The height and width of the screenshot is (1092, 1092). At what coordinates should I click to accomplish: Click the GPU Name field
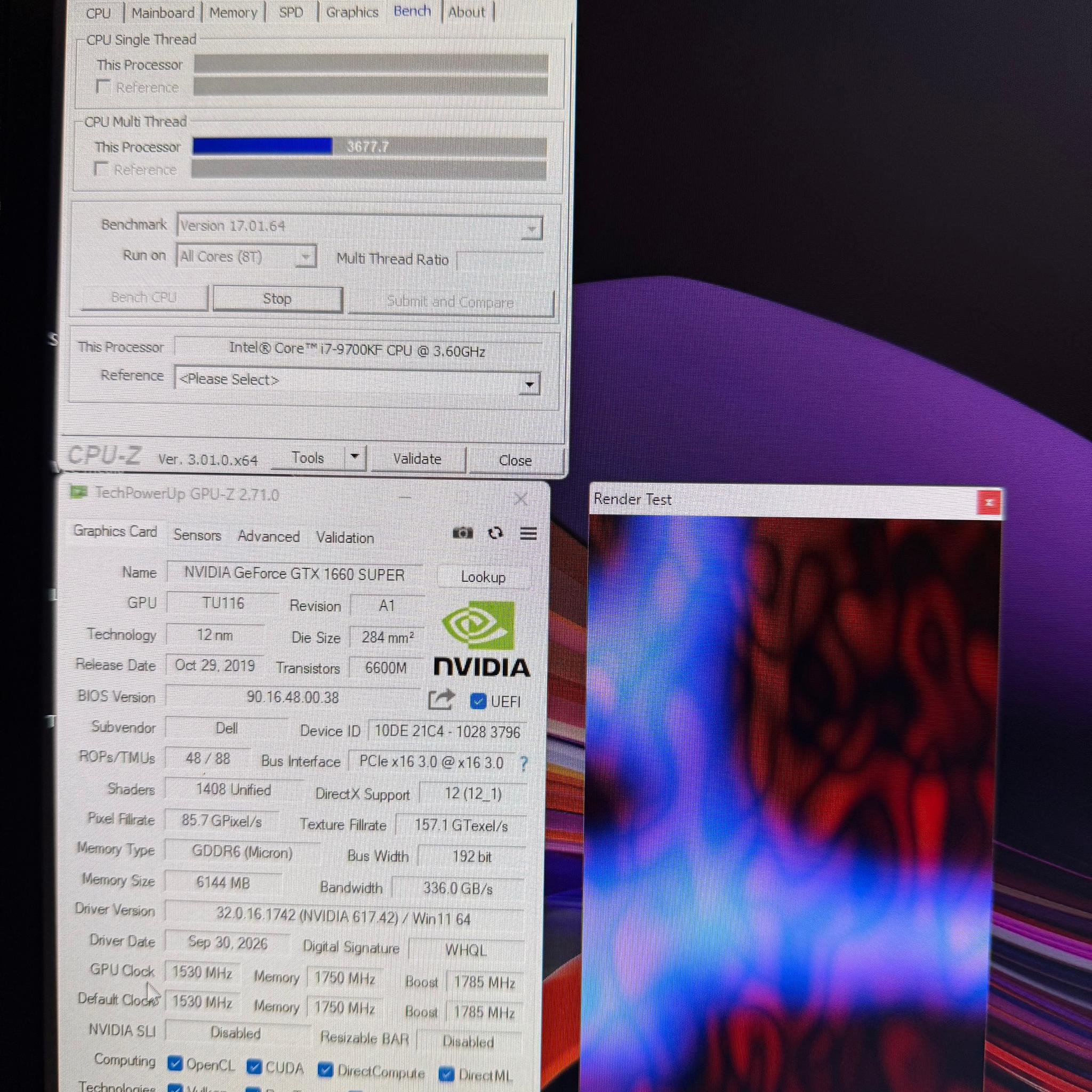tap(294, 574)
